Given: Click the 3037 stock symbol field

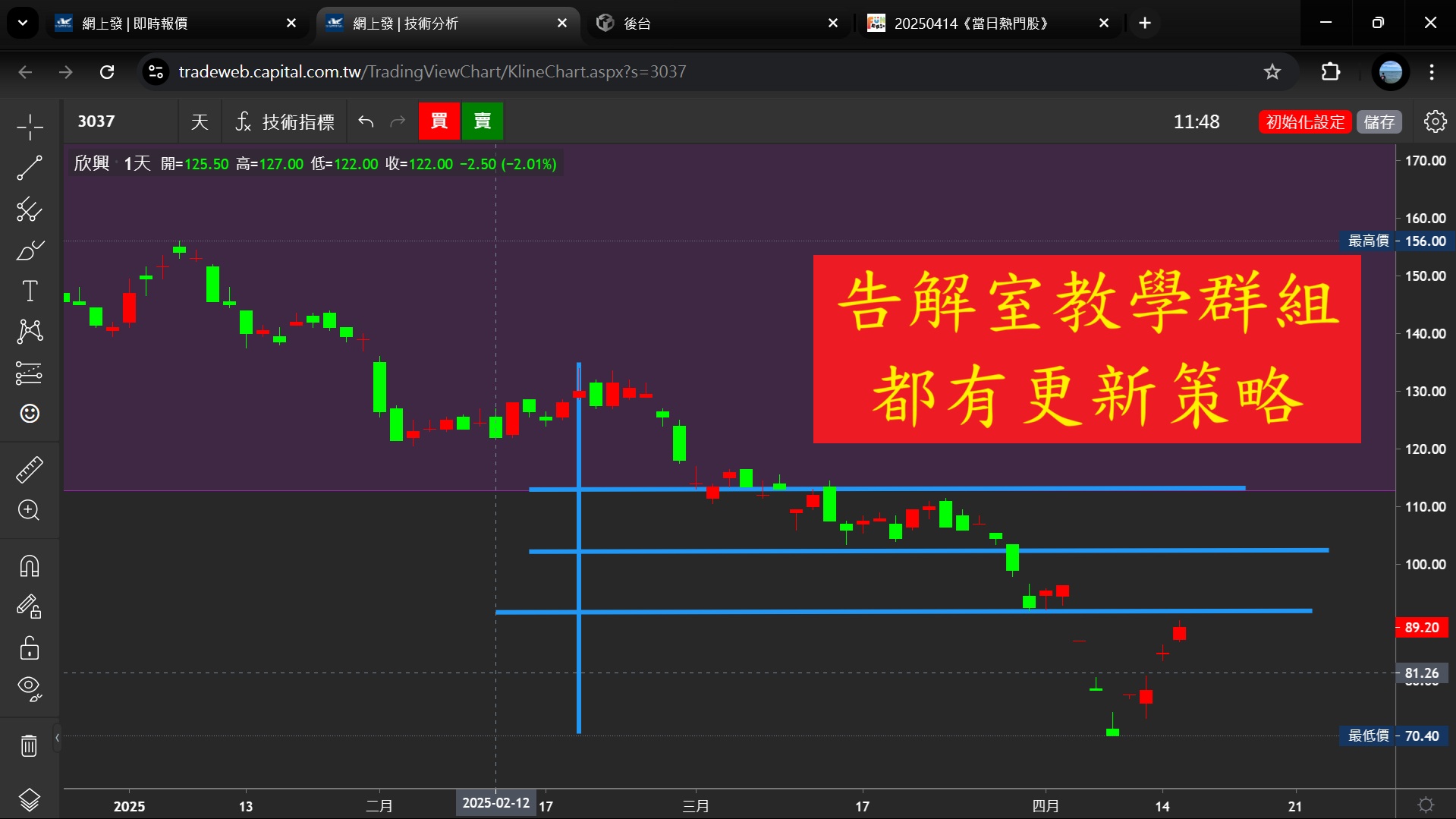Looking at the screenshot, I should click(121, 121).
